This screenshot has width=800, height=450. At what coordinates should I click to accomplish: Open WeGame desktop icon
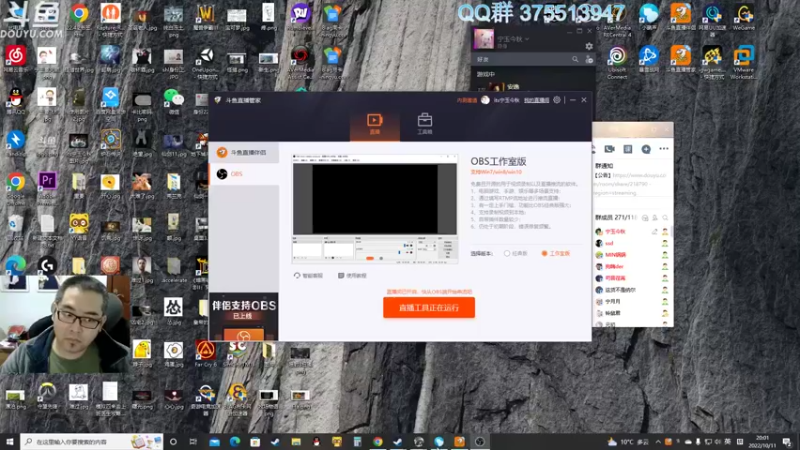(x=743, y=17)
